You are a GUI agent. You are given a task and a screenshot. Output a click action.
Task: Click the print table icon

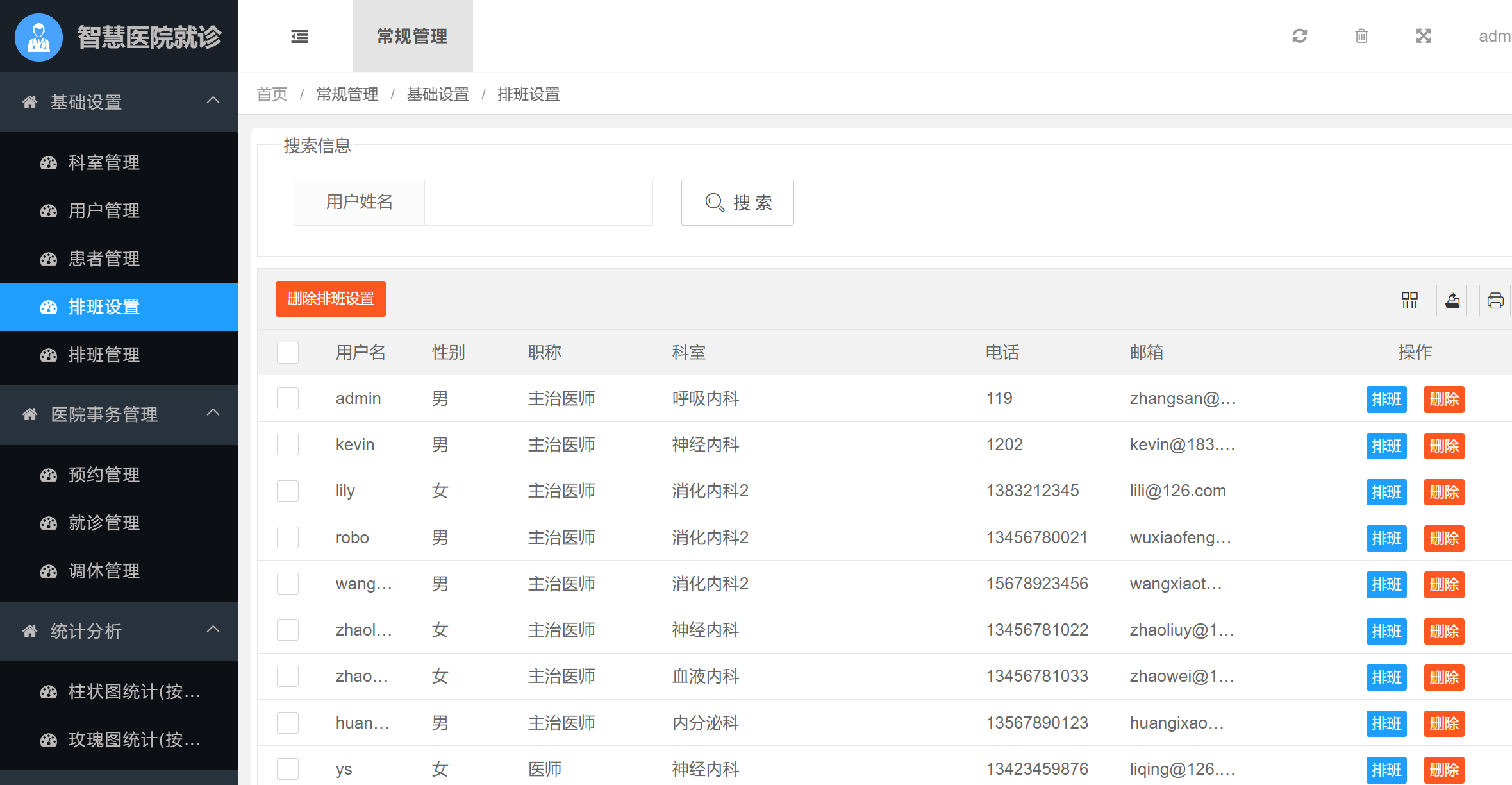(1495, 300)
